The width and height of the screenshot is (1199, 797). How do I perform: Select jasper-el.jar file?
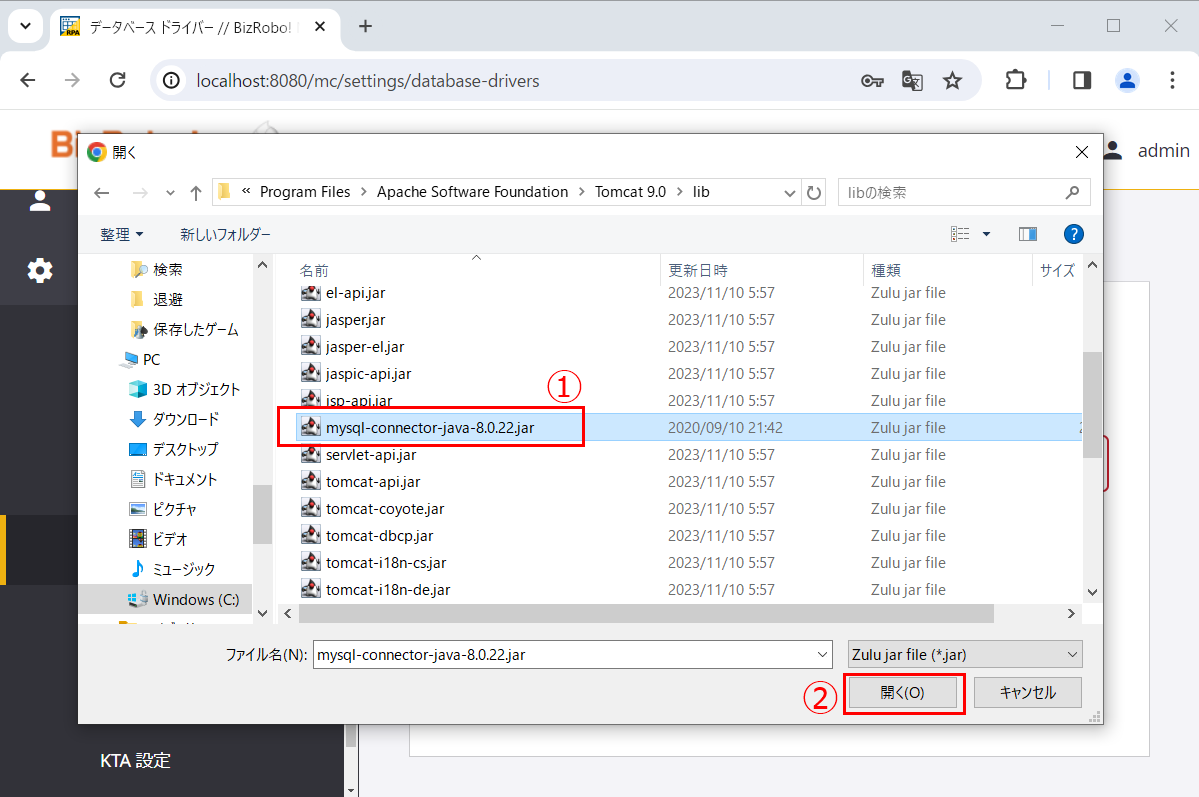coord(365,346)
